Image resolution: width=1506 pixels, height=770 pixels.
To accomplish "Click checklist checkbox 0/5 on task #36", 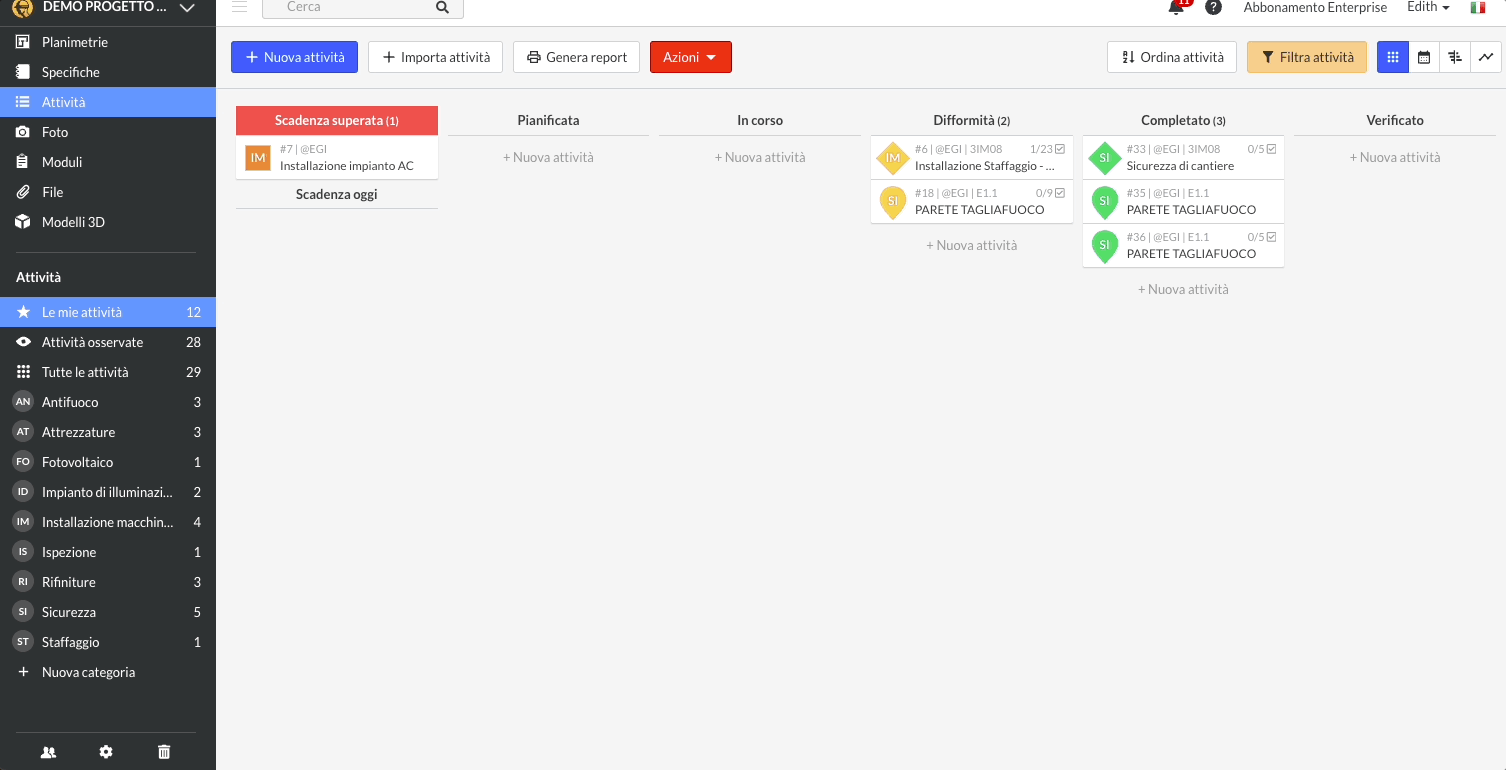I will point(1272,237).
